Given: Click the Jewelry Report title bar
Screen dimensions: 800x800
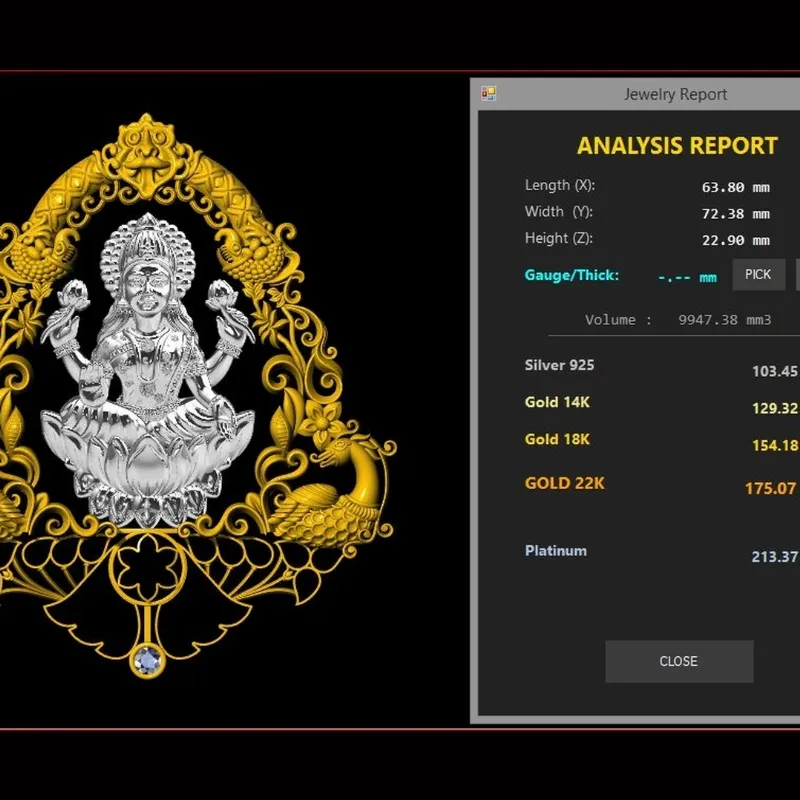Looking at the screenshot, I should tap(635, 94).
